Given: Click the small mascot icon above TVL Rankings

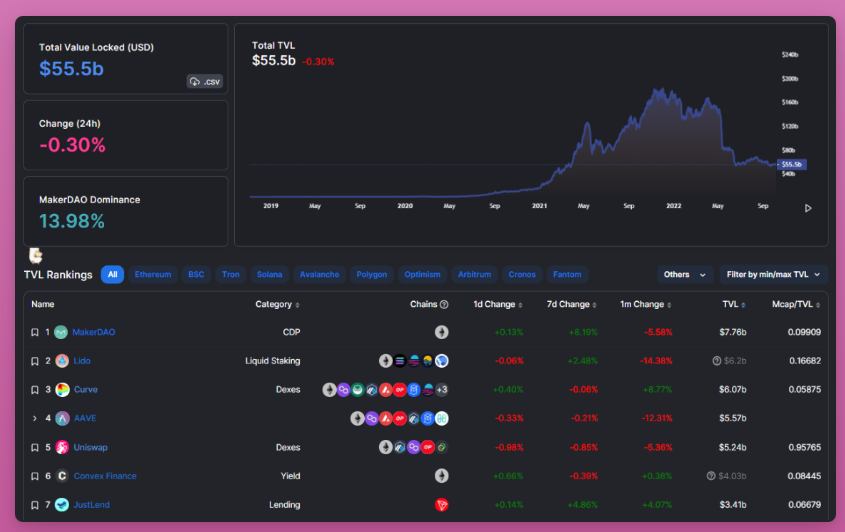Looking at the screenshot, I should point(36,255).
